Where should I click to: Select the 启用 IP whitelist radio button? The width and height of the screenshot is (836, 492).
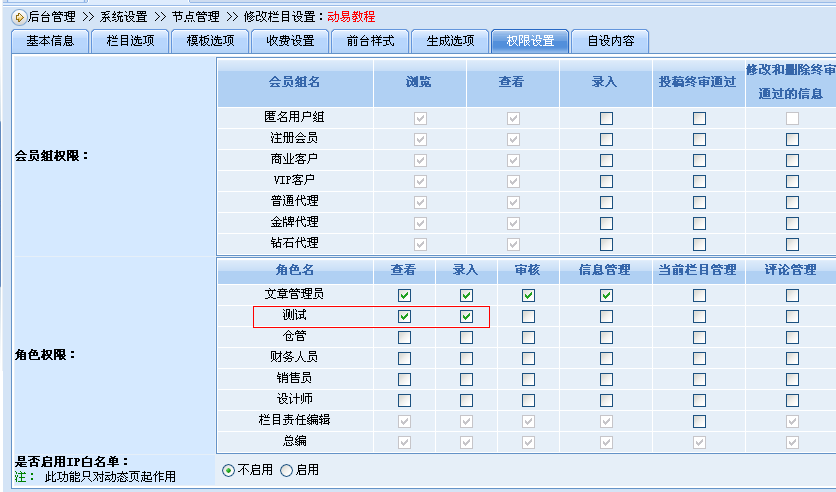pos(287,470)
